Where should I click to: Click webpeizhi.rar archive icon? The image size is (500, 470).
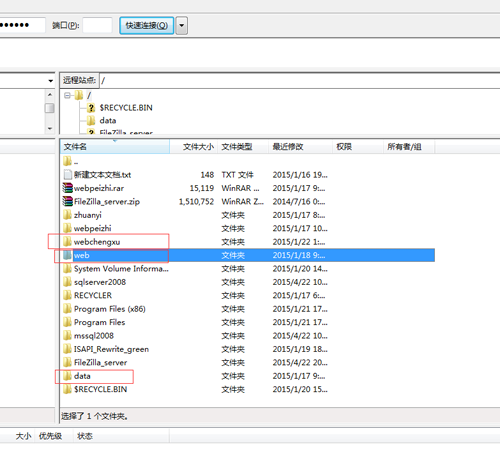coord(68,188)
